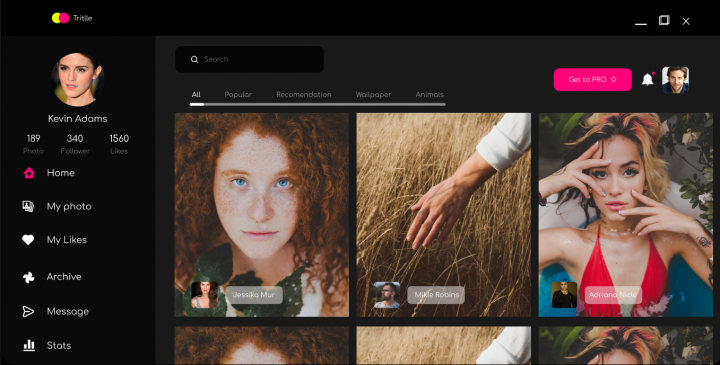Open Message label in sidebar
This screenshot has height=365, width=720.
tap(68, 311)
